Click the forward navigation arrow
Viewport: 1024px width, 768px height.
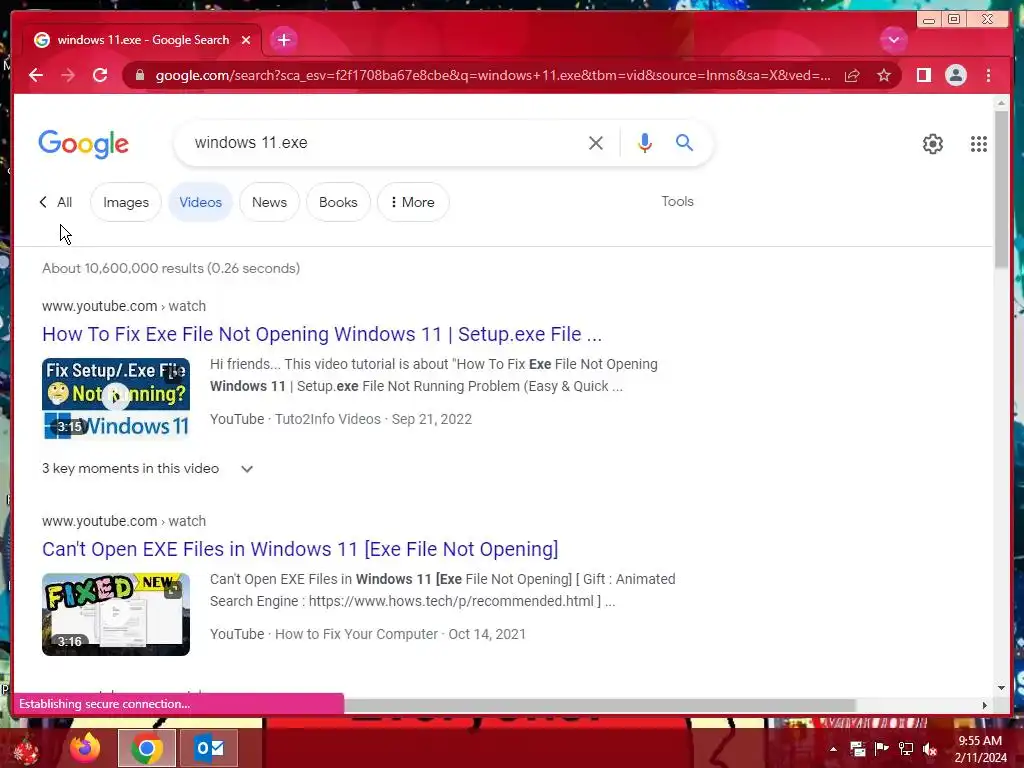(68, 75)
